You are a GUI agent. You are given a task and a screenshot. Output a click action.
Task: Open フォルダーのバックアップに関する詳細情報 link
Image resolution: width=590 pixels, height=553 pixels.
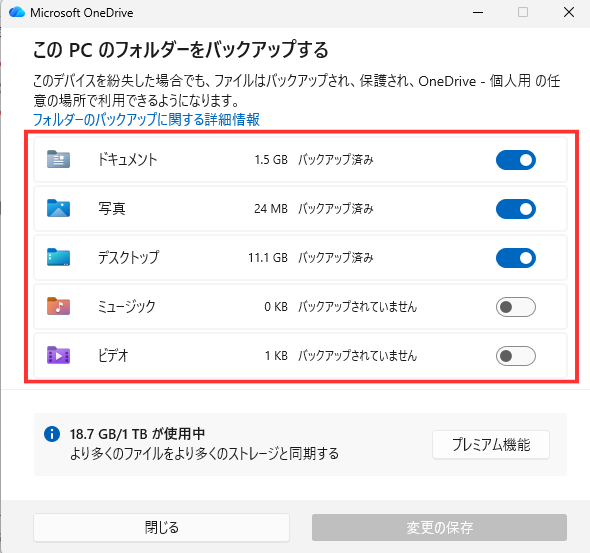pyautogui.click(x=146, y=120)
